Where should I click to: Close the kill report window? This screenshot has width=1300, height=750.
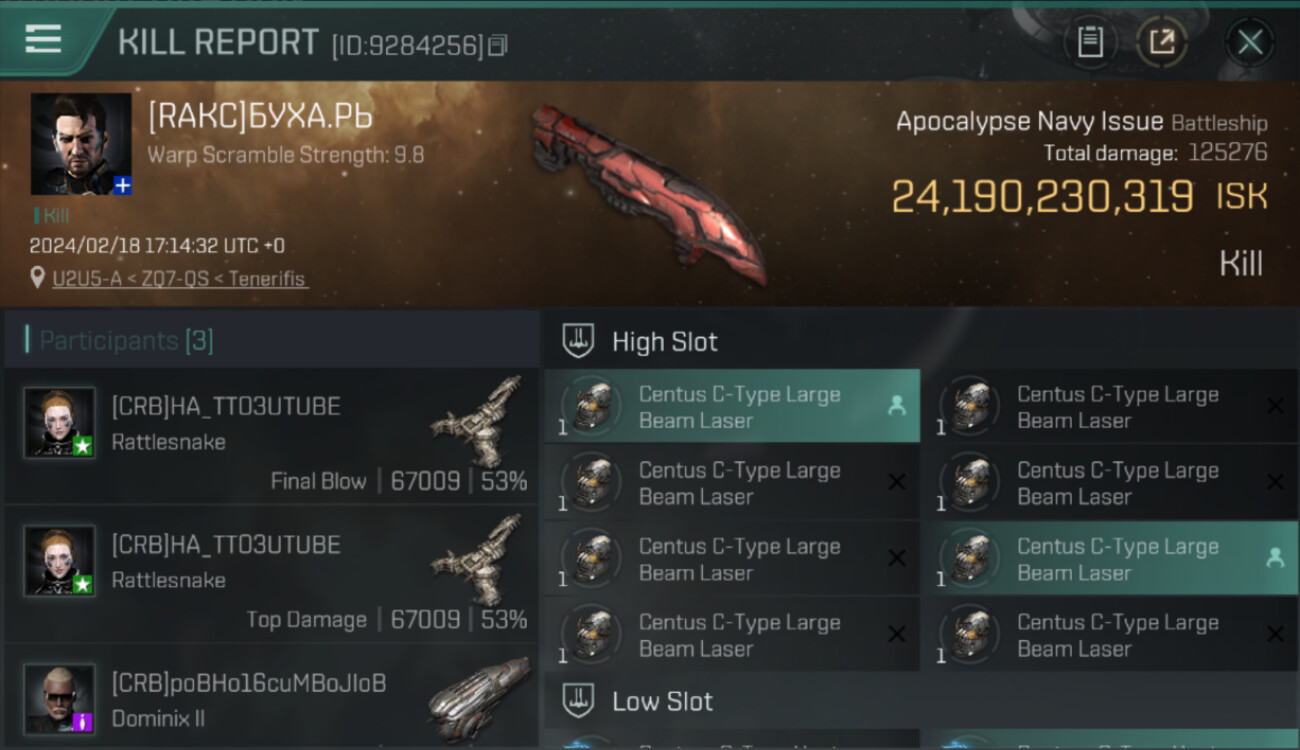click(1250, 42)
